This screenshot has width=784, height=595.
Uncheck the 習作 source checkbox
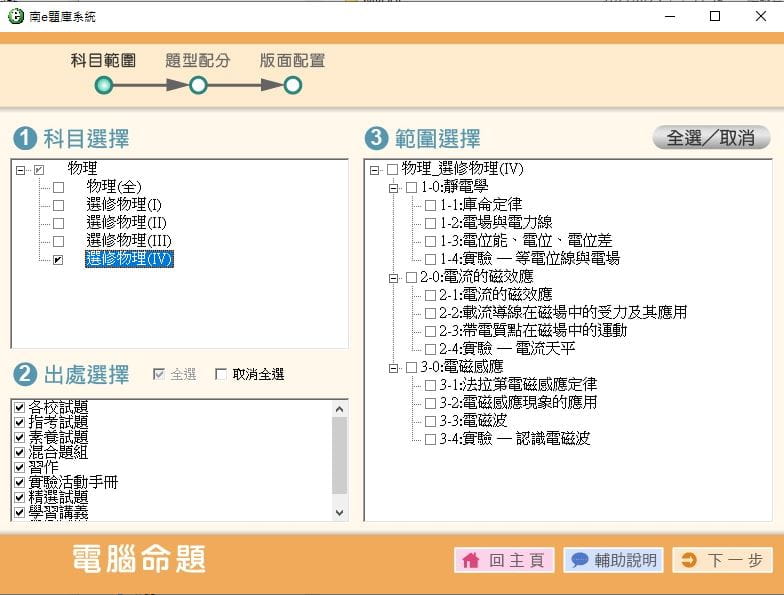20,467
